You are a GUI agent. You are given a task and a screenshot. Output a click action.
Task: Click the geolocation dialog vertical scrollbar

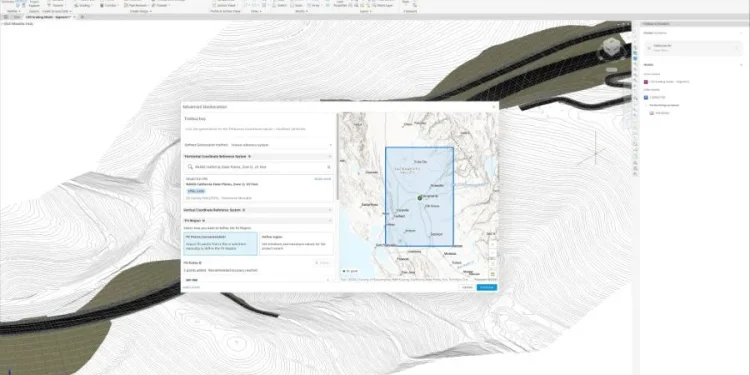[x=337, y=158]
